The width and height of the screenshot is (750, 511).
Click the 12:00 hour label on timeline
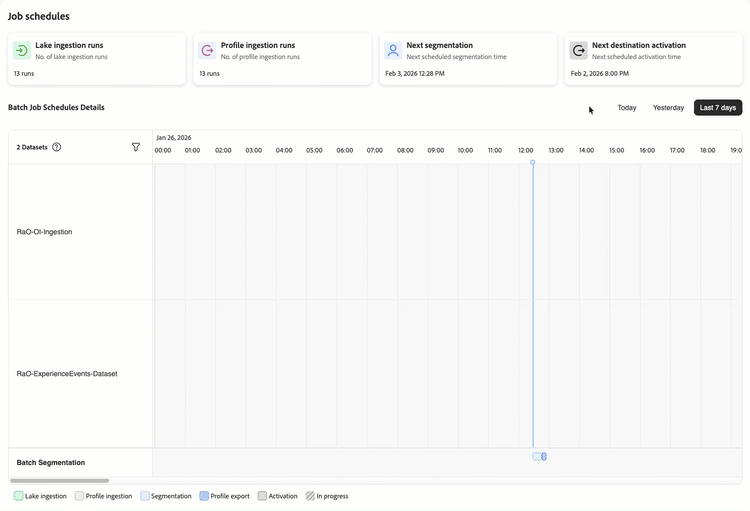[525, 150]
